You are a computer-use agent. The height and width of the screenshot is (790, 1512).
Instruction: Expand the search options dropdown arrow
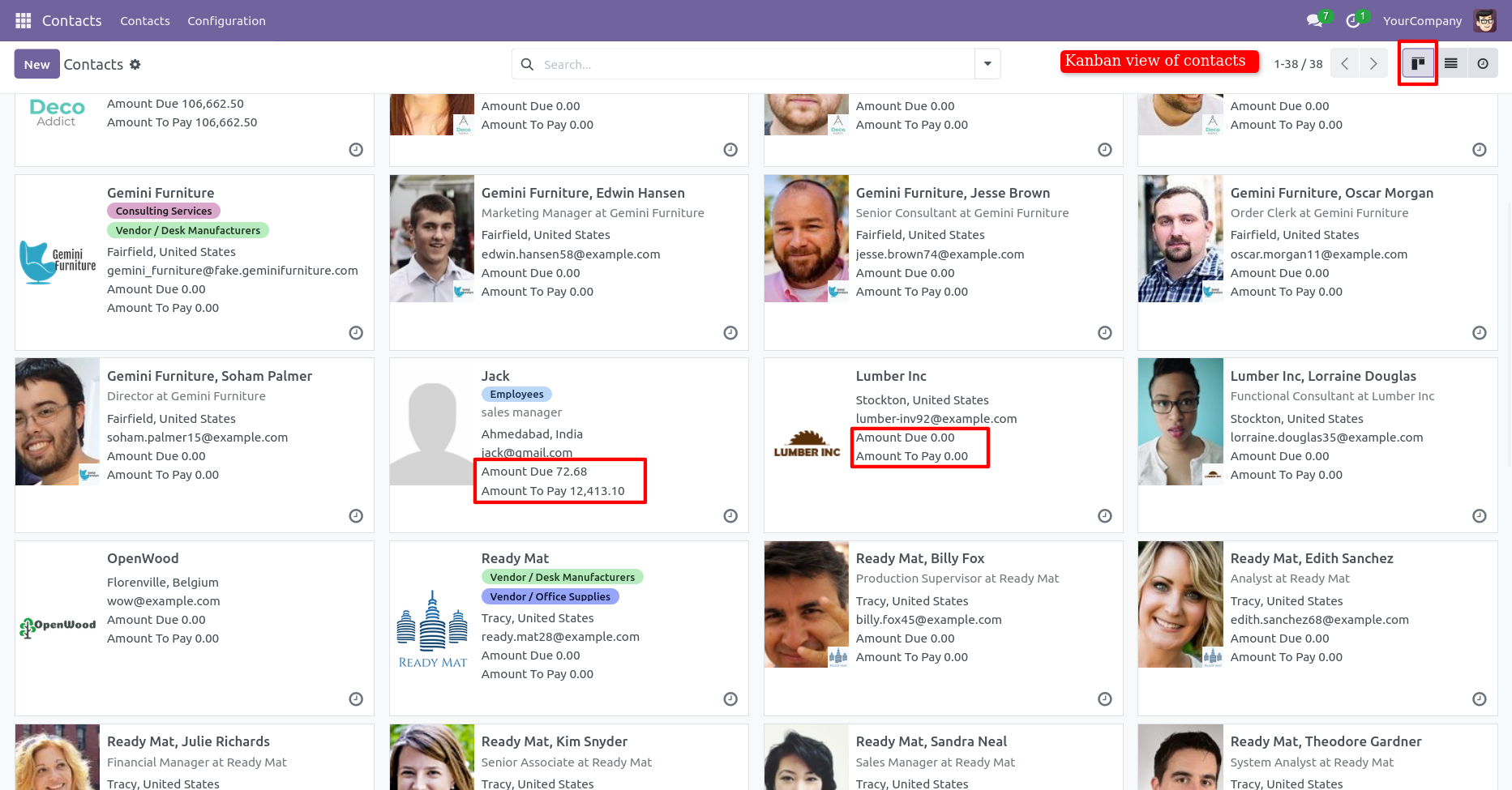coord(987,64)
